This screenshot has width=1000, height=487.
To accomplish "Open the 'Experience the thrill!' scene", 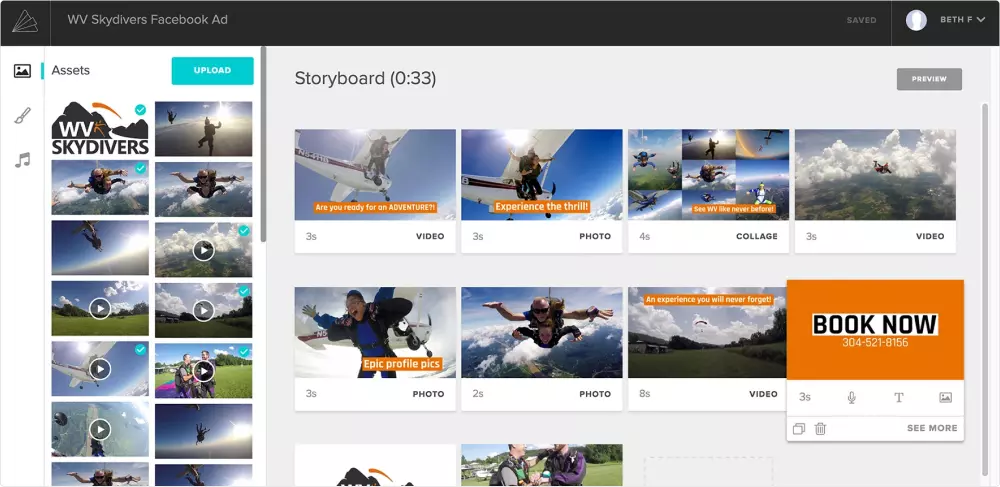I will click(541, 175).
